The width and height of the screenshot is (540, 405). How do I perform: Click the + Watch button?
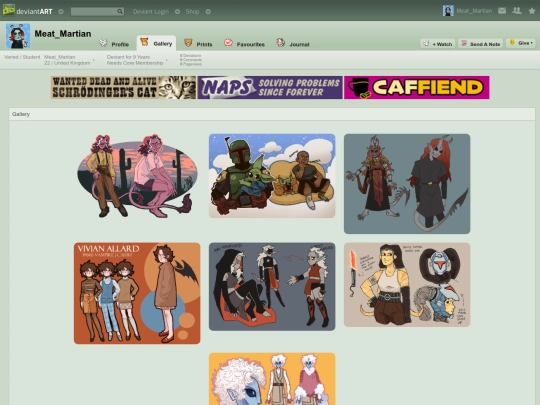(x=438, y=44)
